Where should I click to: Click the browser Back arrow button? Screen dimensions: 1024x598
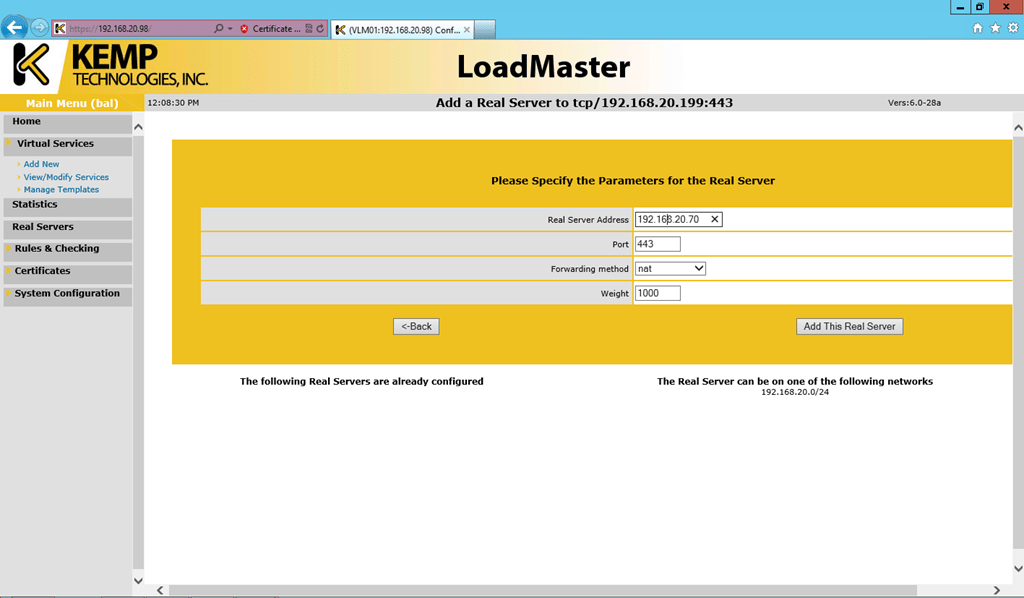click(14, 28)
